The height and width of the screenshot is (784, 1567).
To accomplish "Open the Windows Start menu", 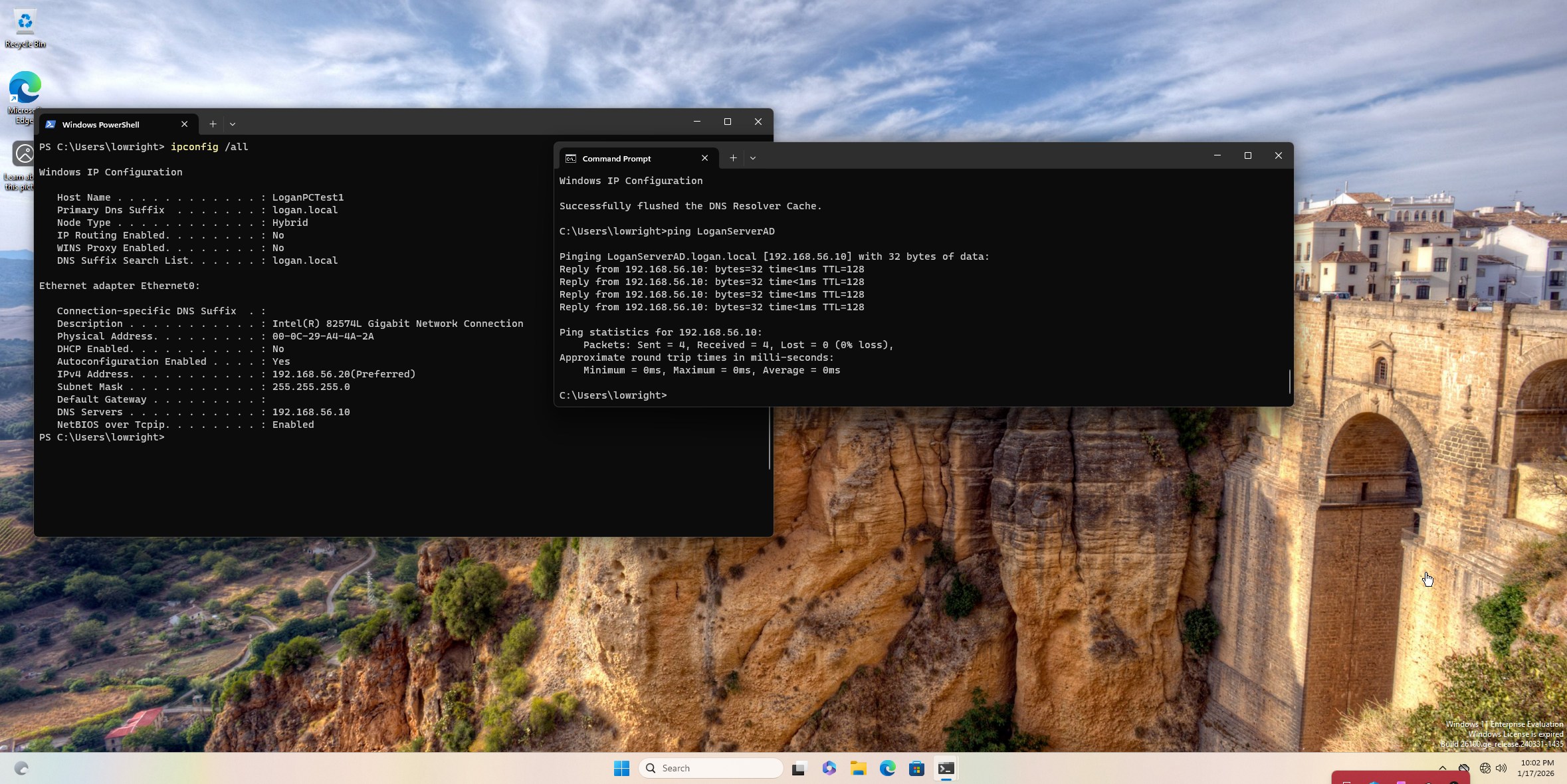I will pyautogui.click(x=621, y=768).
